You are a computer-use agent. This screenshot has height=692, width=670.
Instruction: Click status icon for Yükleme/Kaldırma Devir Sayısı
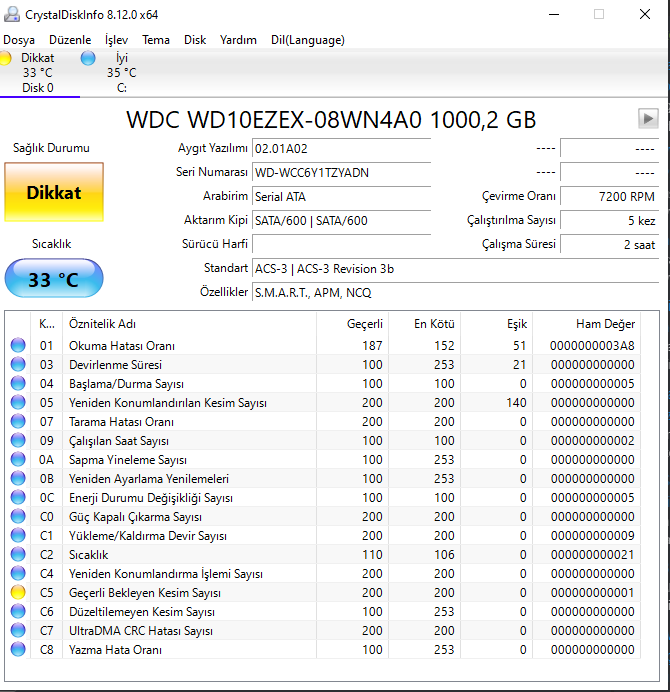click(18, 535)
